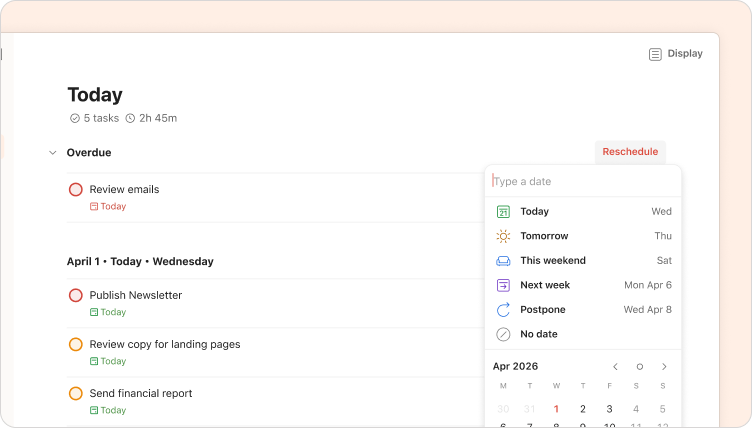Go to next month in calendar
The height and width of the screenshot is (428, 752).
coord(664,367)
